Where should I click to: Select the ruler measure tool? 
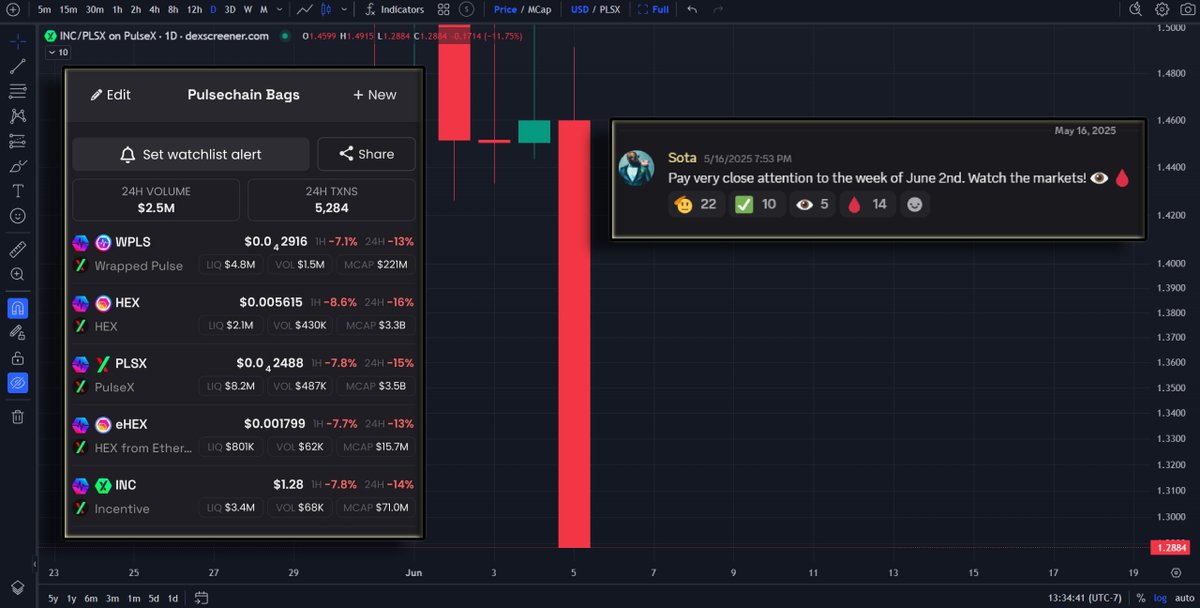[18, 248]
